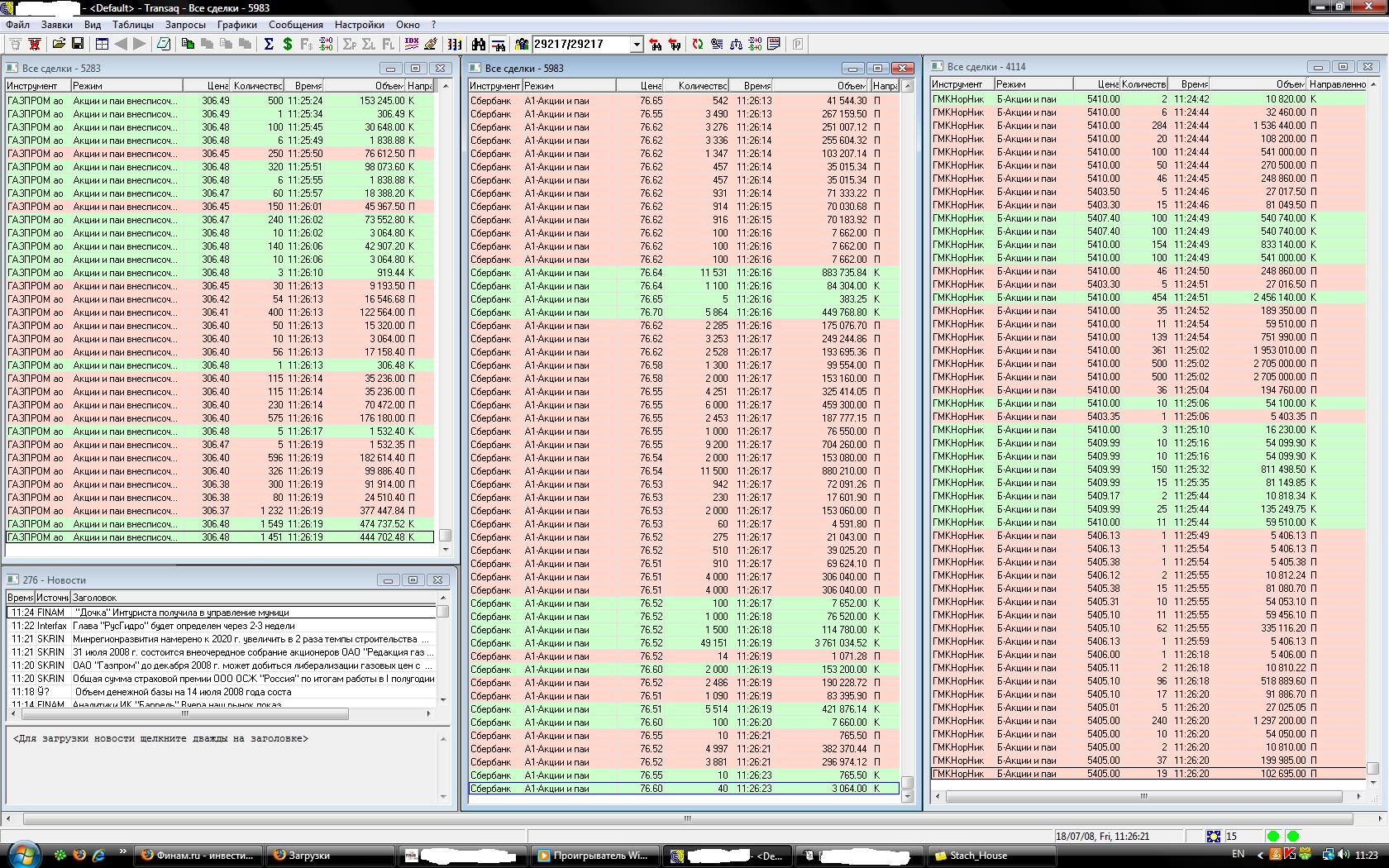Click the Все сделки - 4114 horizontal scrollbar
1389x868 pixels.
click(1145, 797)
